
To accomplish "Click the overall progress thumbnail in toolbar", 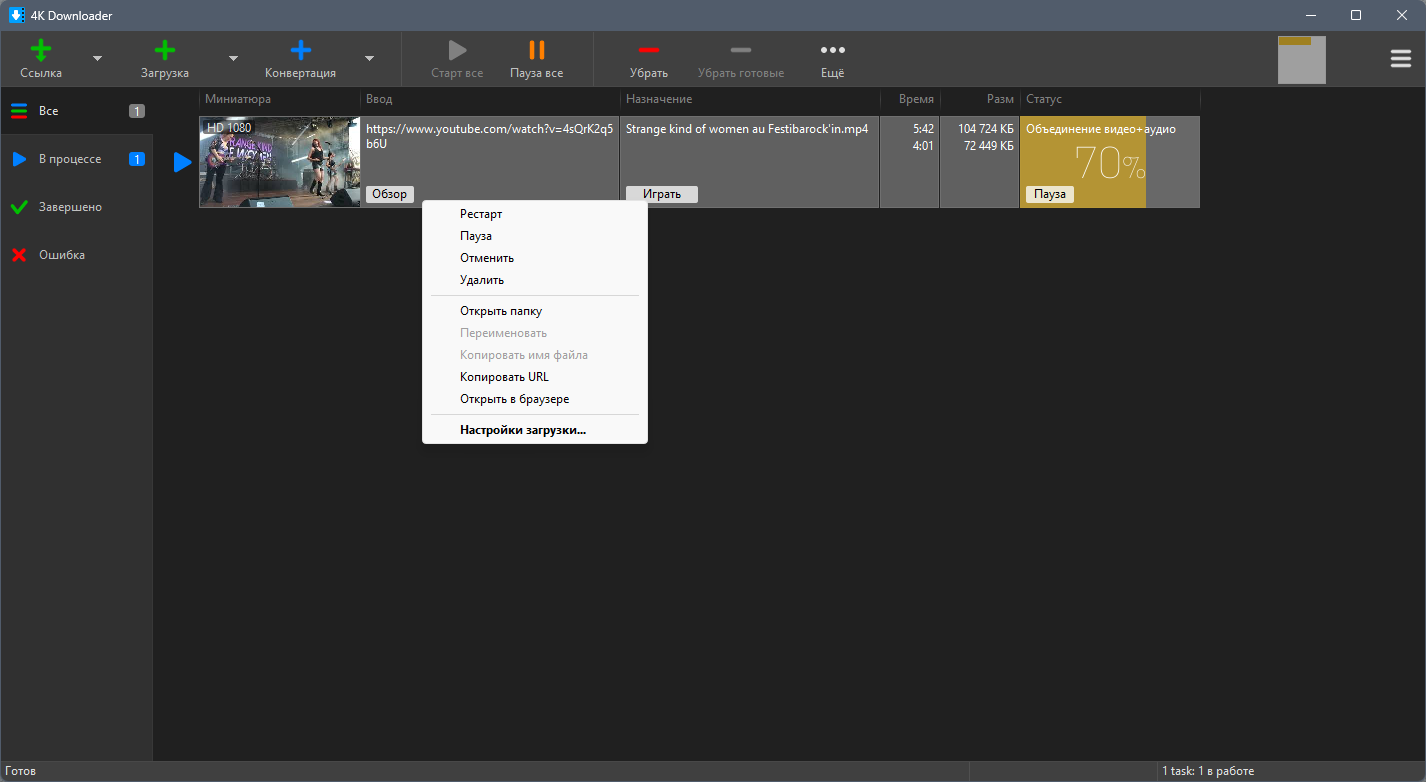I will (x=1302, y=60).
